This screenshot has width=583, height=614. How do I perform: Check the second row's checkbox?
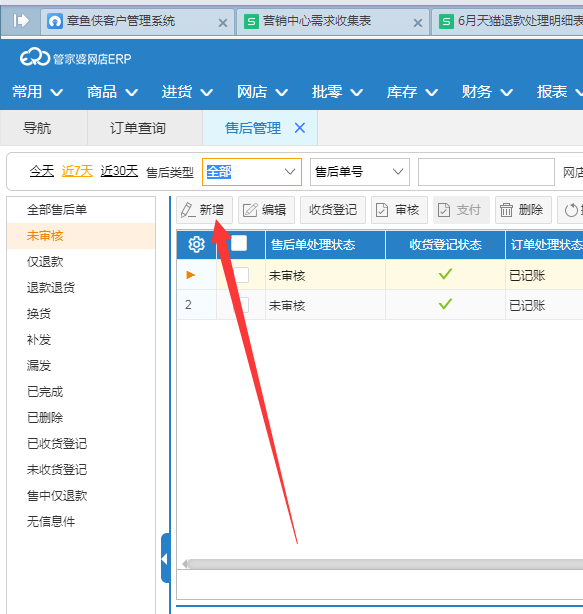(241, 305)
